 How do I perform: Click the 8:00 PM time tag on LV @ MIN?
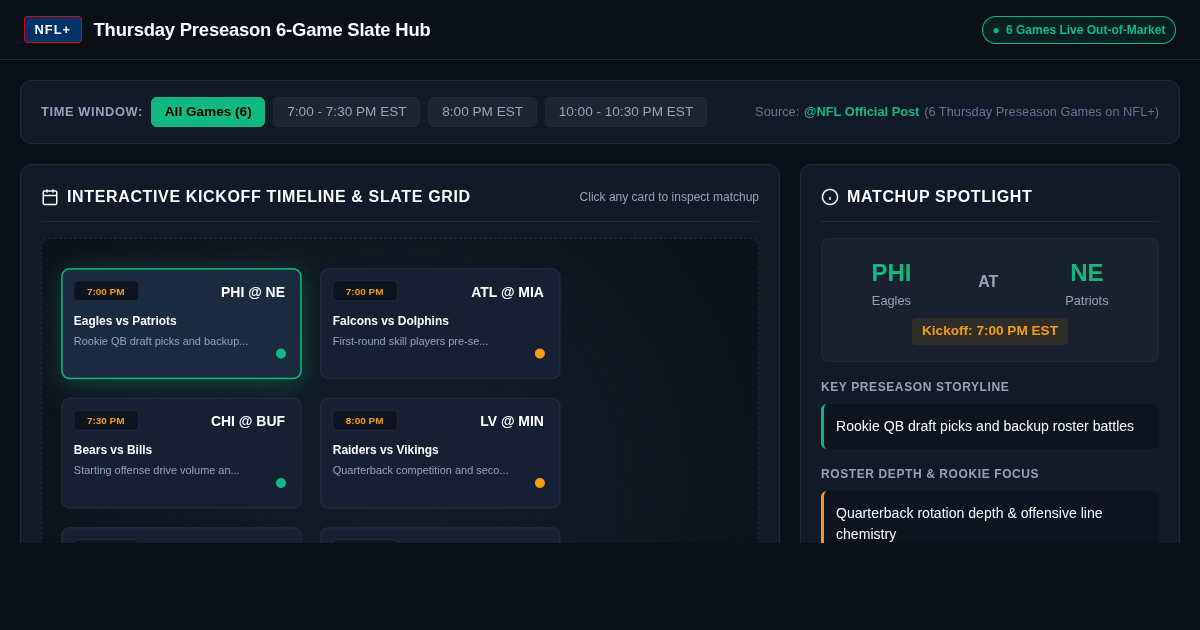point(365,421)
